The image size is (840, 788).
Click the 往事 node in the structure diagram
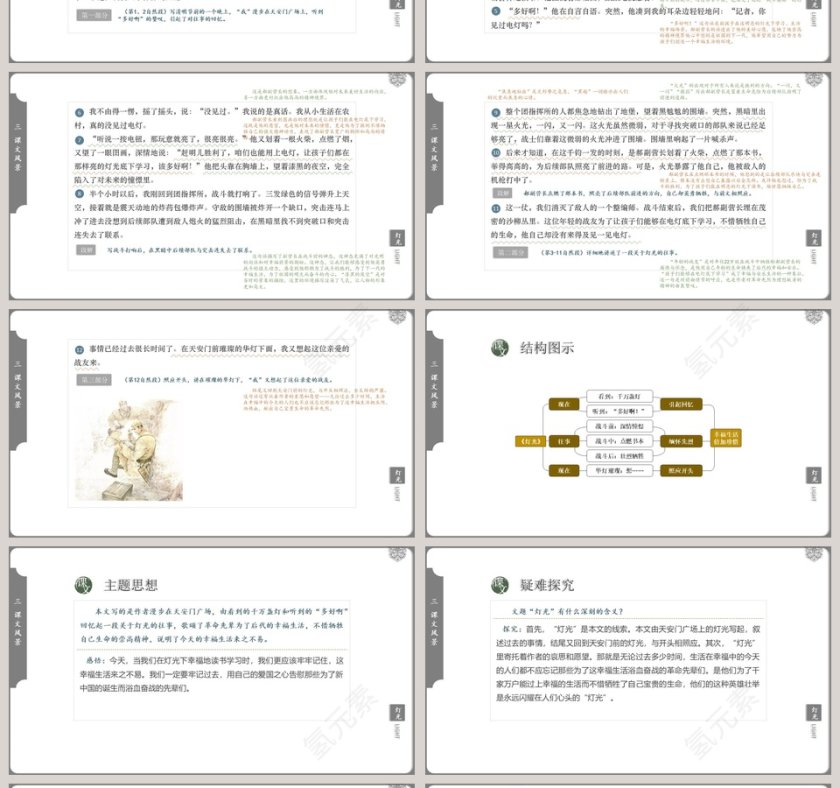[x=564, y=441]
